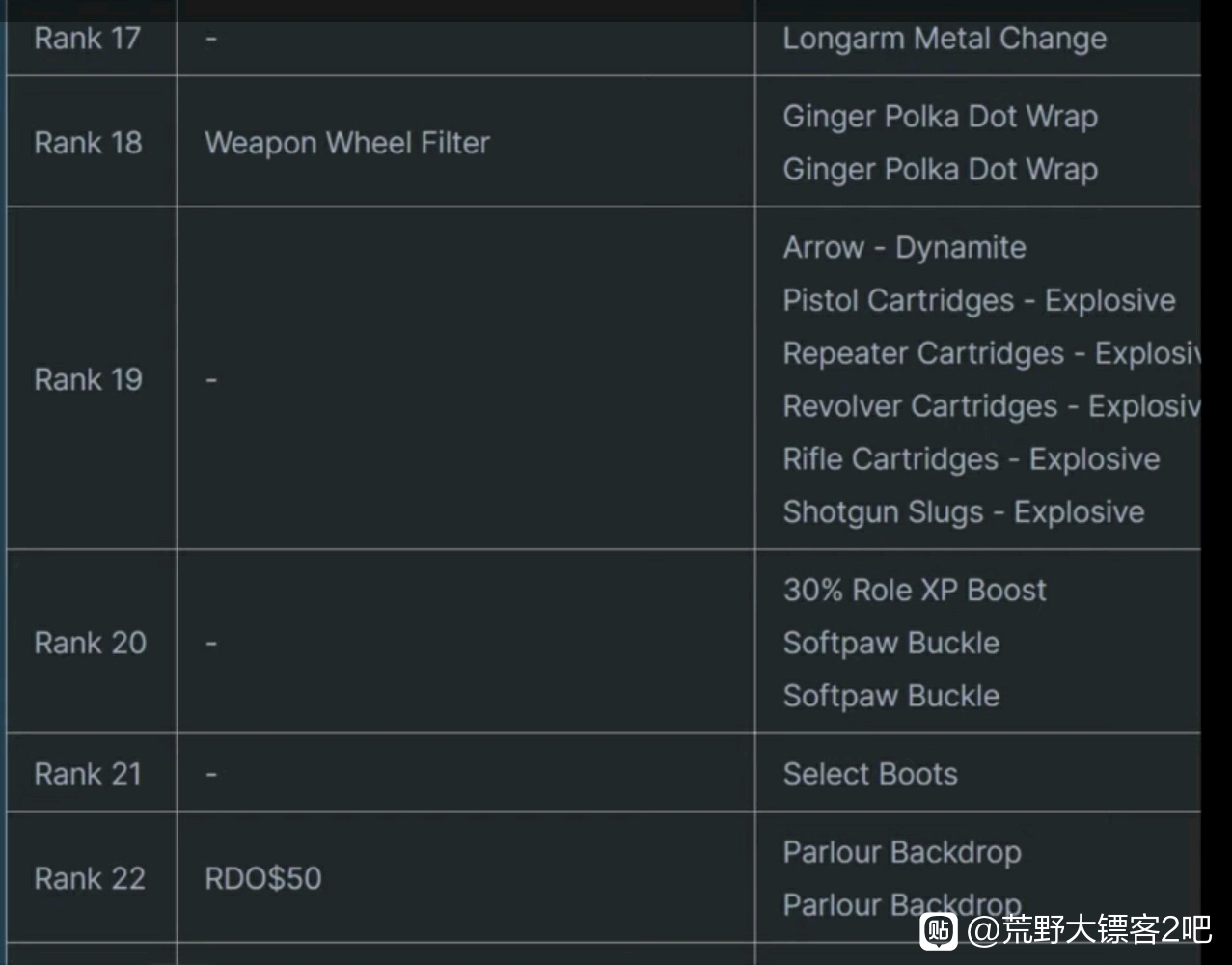Select the 30% Role XP Boost reward

coord(915,590)
